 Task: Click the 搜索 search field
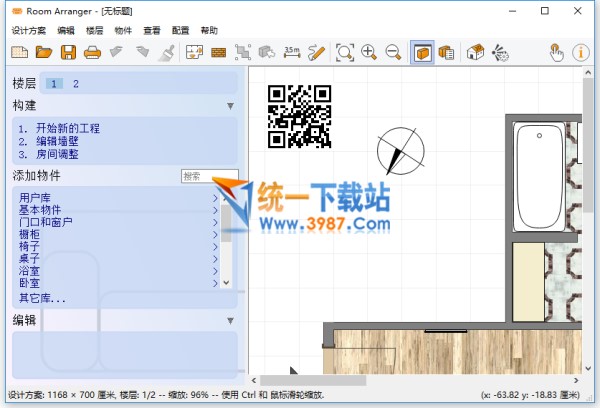200,176
